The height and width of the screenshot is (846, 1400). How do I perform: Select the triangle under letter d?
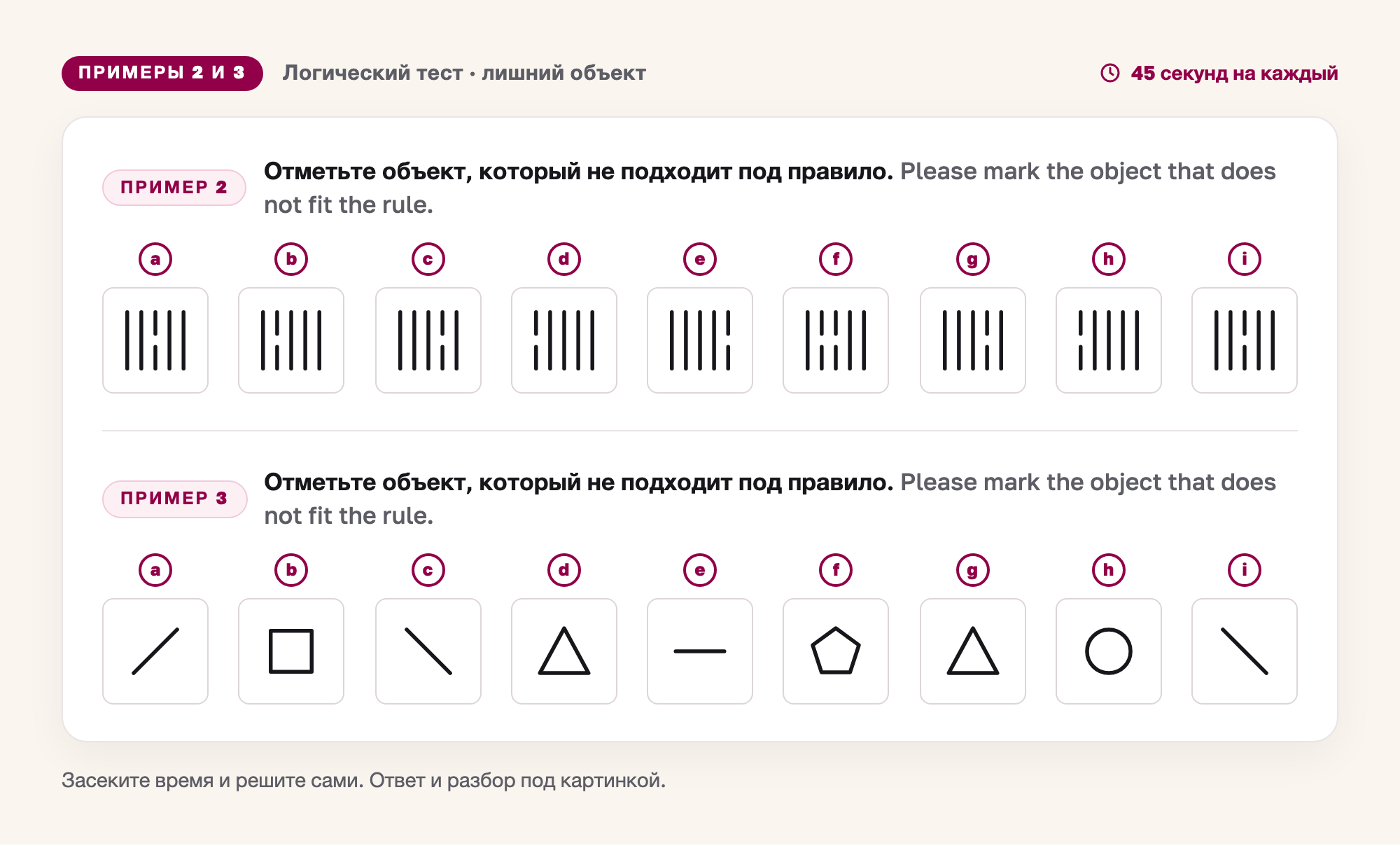click(x=564, y=651)
